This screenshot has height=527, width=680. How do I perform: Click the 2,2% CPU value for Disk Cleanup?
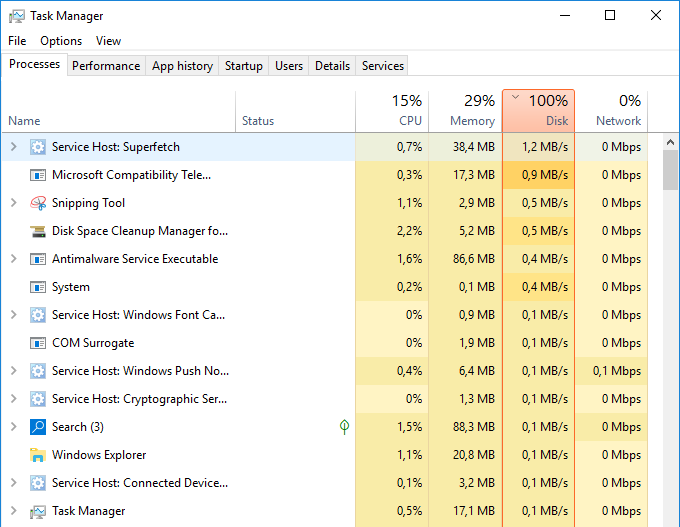point(409,231)
